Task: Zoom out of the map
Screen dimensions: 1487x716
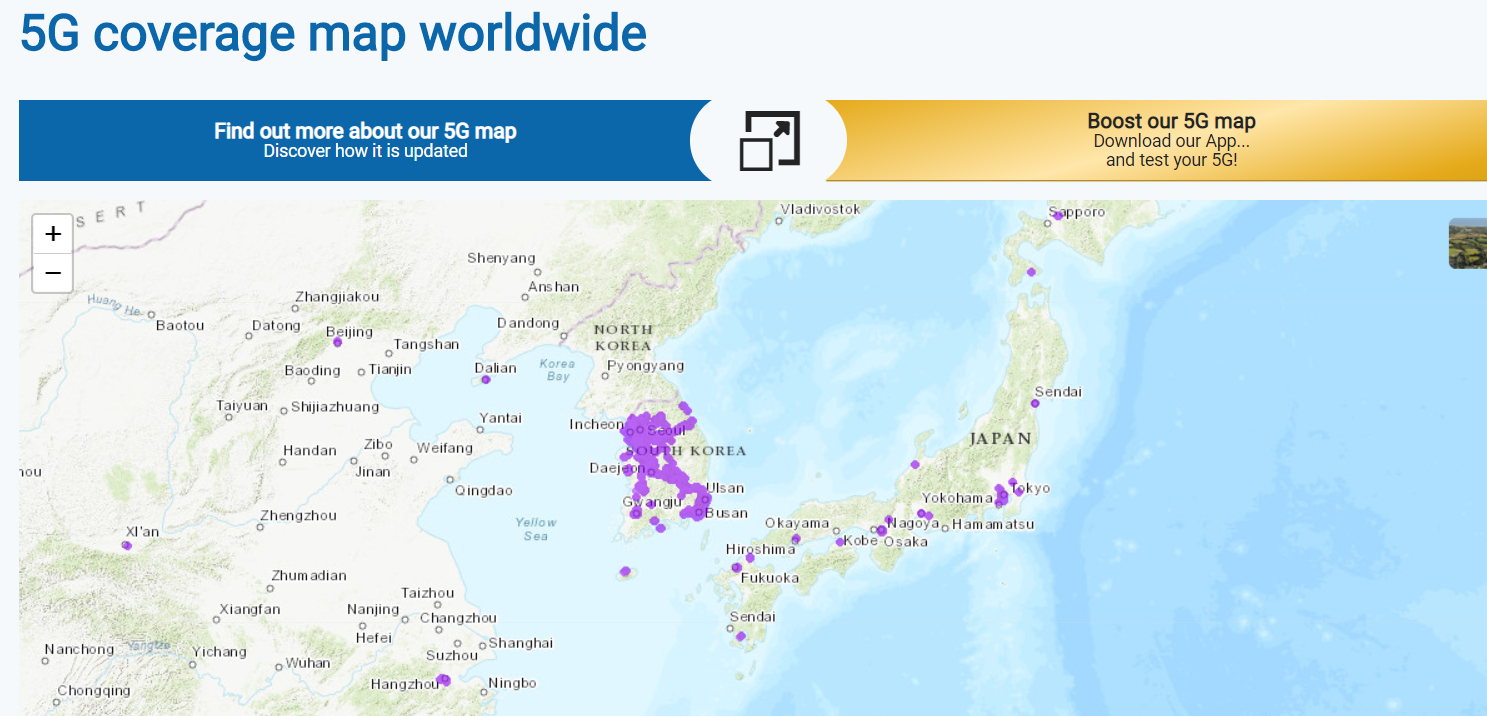Action: pos(53,273)
